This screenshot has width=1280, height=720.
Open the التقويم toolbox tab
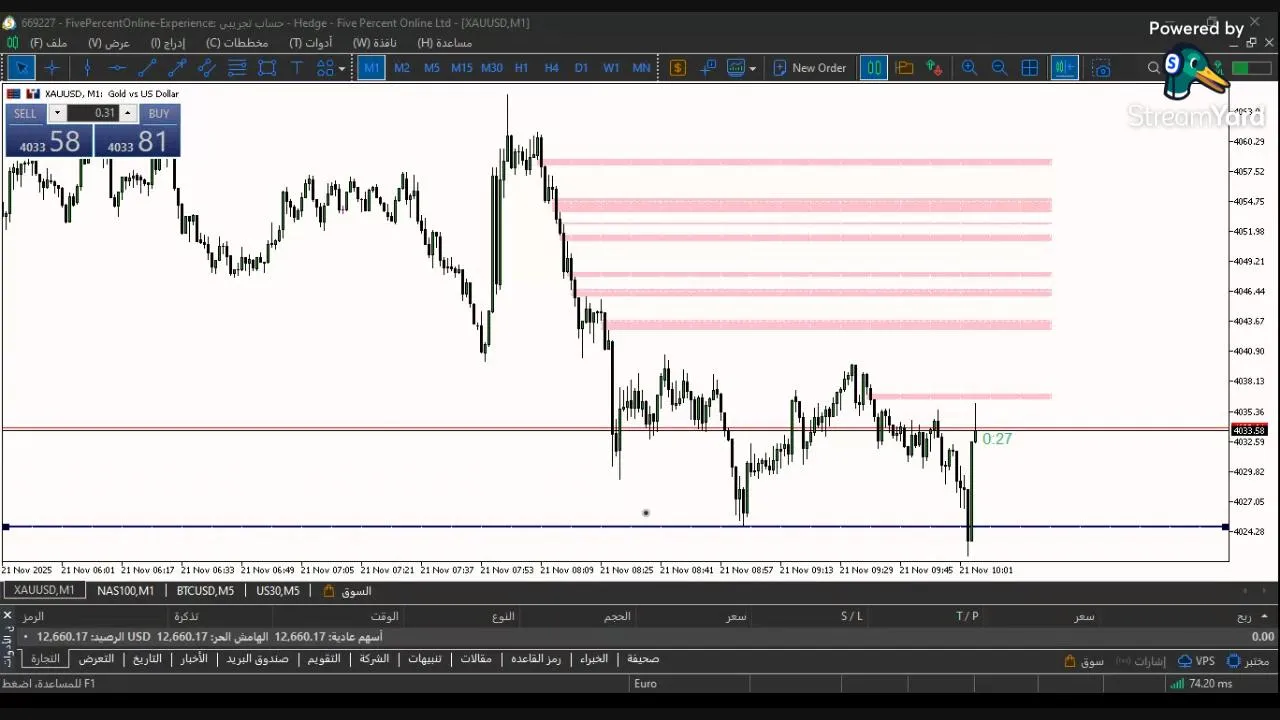[323, 659]
